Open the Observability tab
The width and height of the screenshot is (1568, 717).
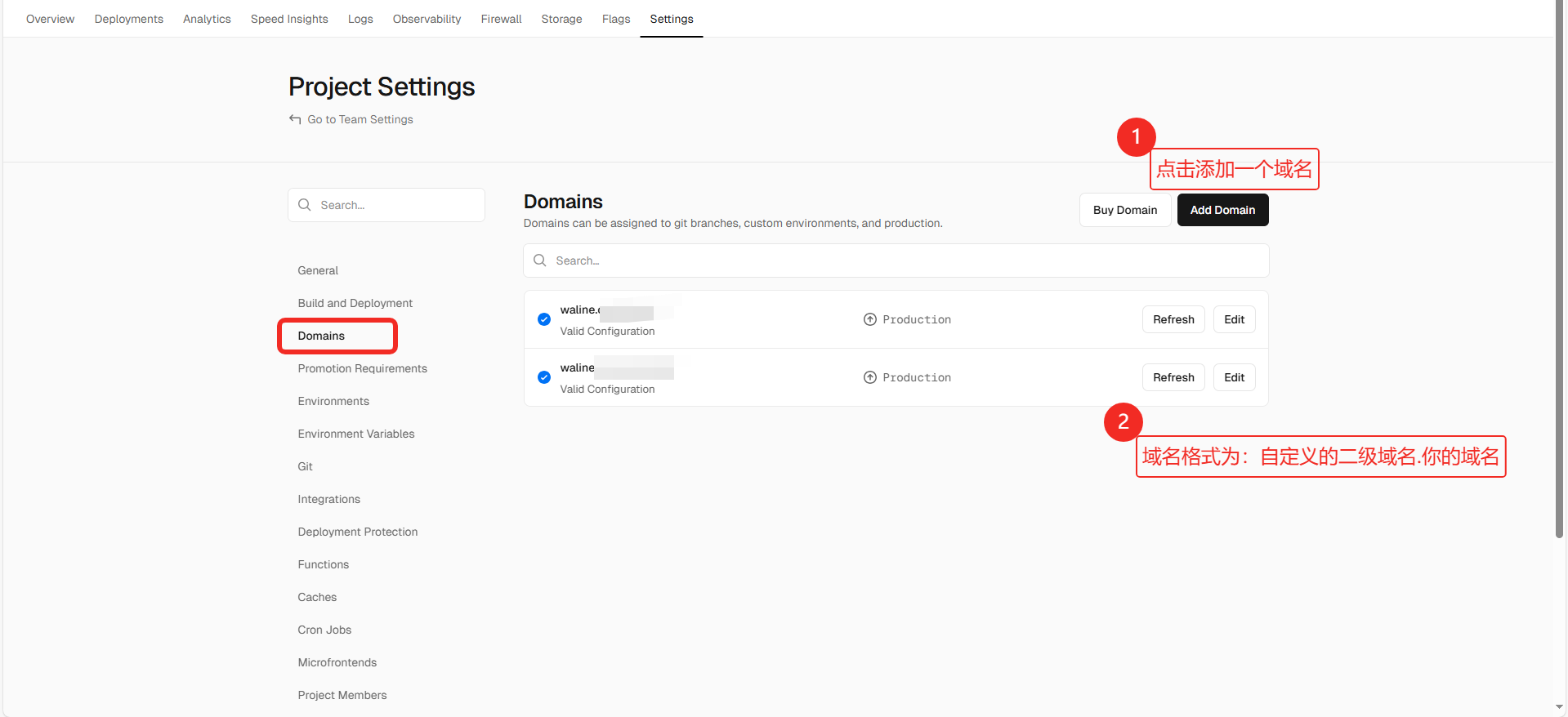click(x=427, y=19)
